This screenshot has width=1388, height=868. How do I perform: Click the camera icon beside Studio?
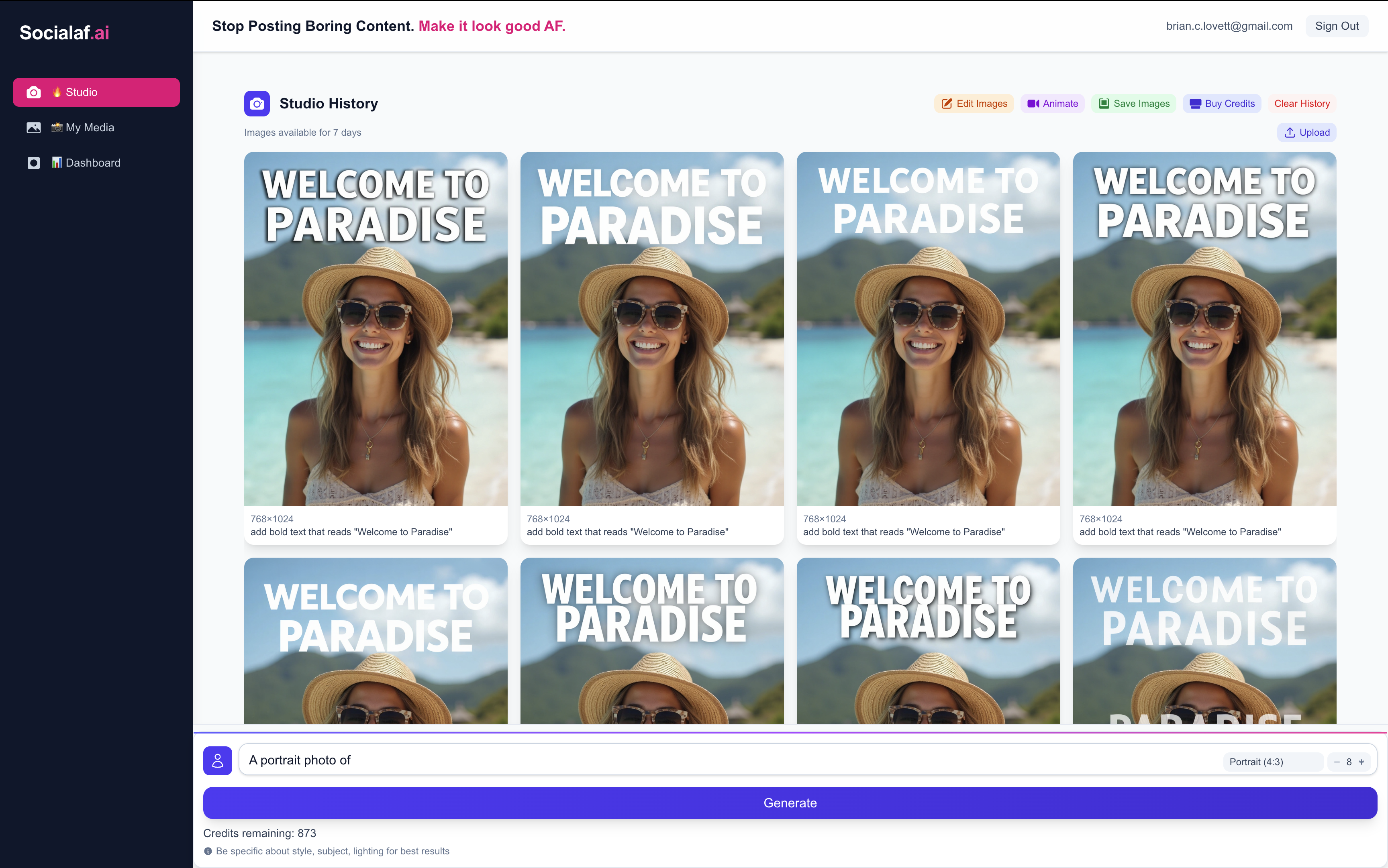34,92
